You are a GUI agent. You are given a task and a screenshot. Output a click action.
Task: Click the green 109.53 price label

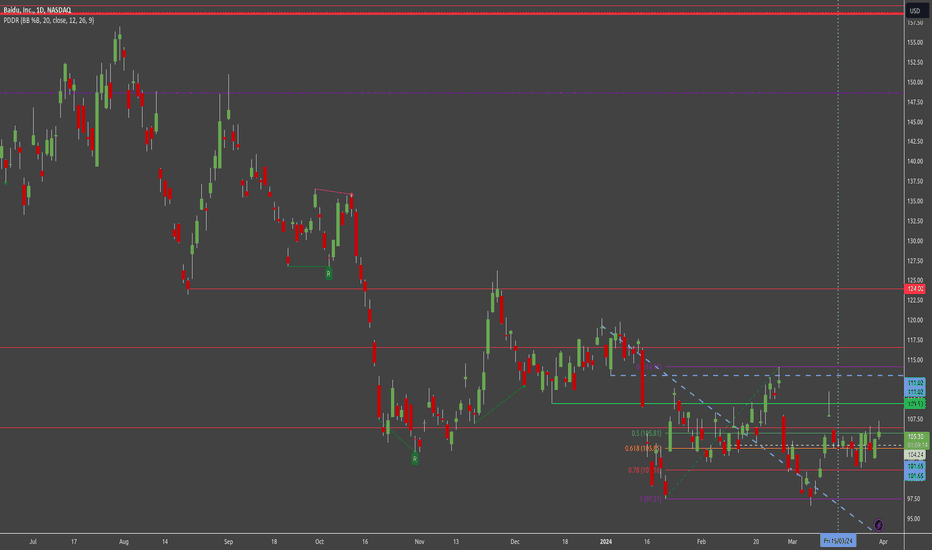pos(915,404)
